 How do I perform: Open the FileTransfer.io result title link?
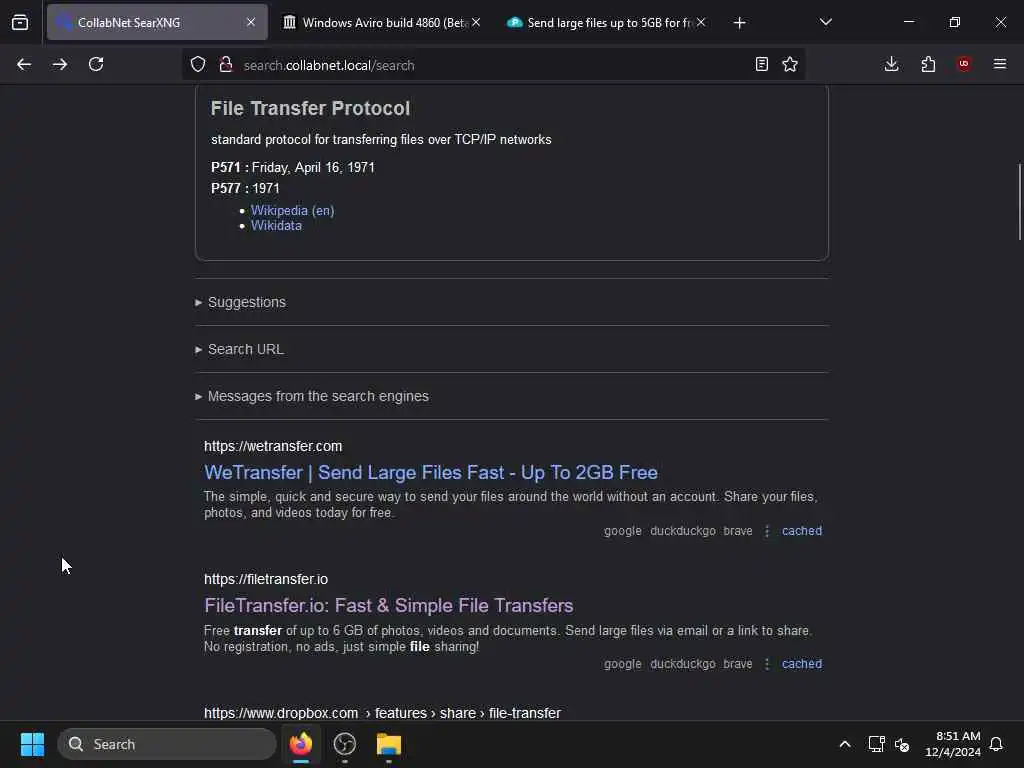(x=389, y=605)
